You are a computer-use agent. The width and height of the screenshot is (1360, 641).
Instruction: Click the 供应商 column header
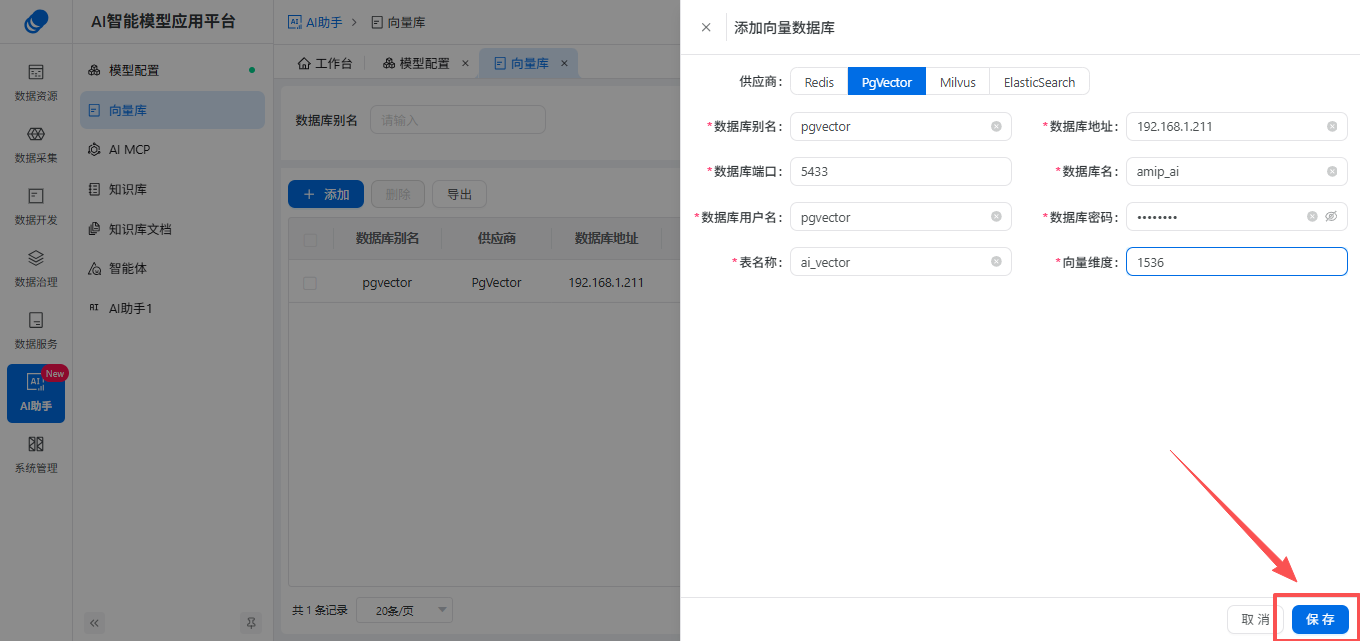coord(497,239)
